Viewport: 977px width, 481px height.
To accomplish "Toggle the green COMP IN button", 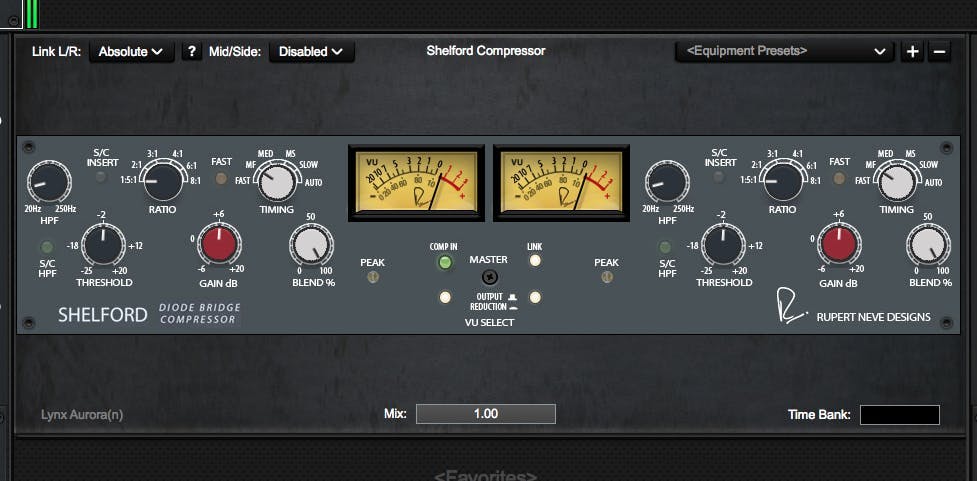I will 444,262.
